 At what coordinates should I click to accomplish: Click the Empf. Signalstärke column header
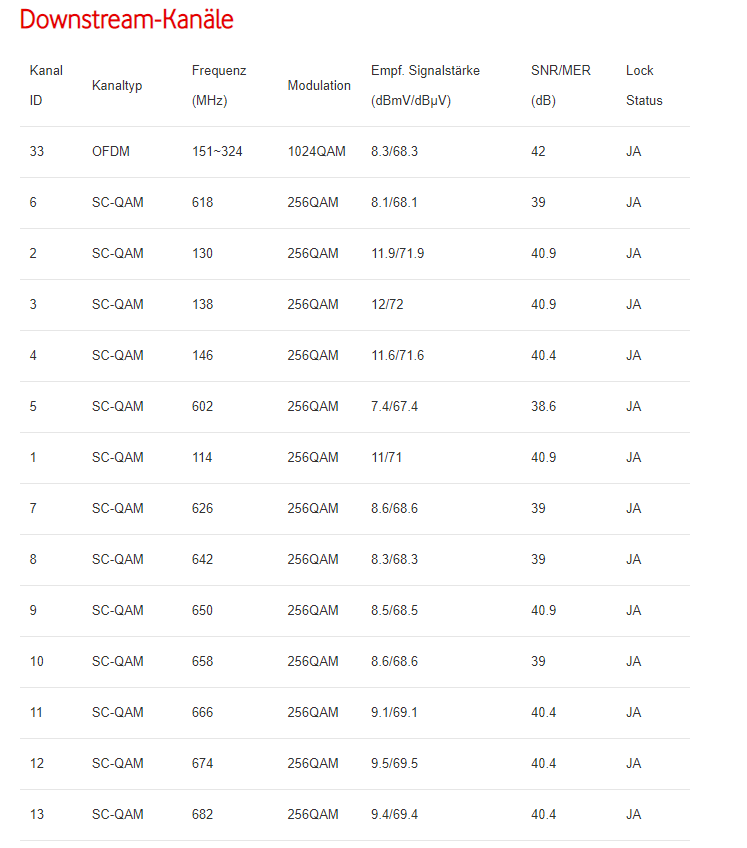click(x=425, y=85)
